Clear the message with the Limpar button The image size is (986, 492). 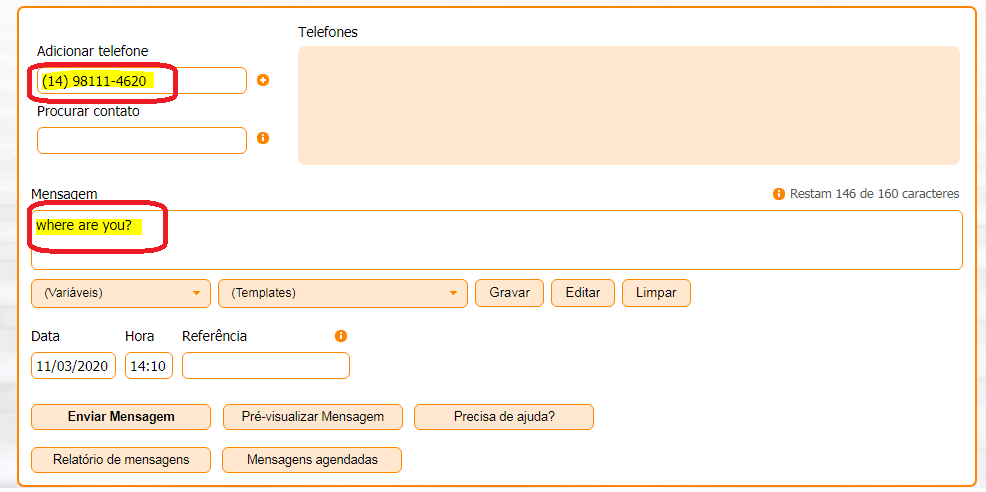(x=656, y=293)
